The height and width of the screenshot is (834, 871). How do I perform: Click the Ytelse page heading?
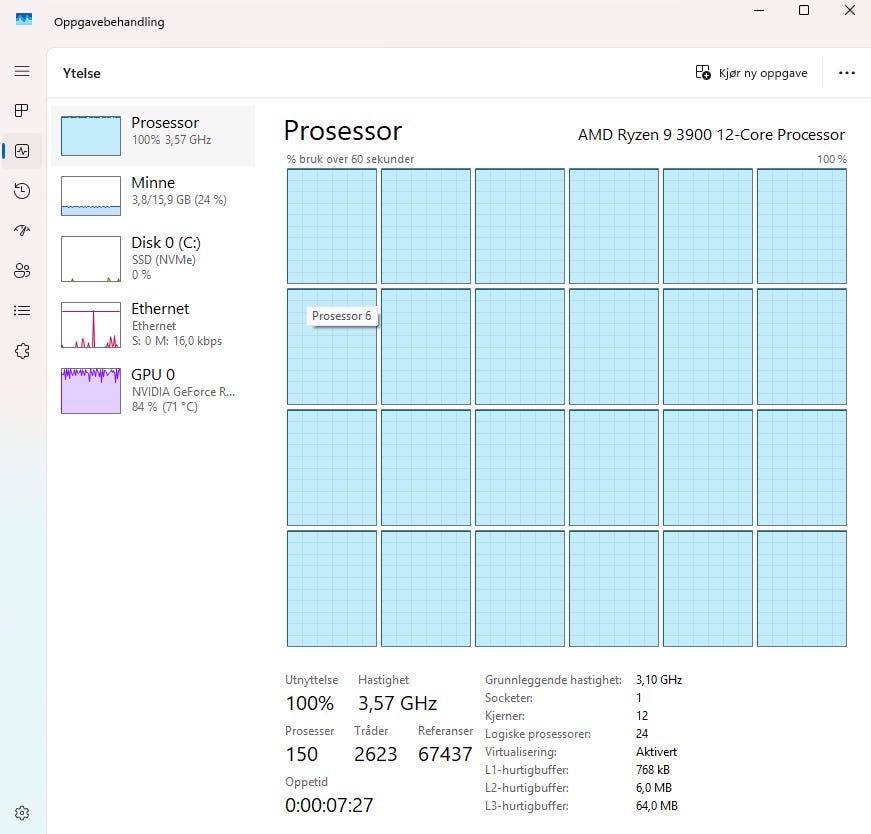click(x=82, y=73)
